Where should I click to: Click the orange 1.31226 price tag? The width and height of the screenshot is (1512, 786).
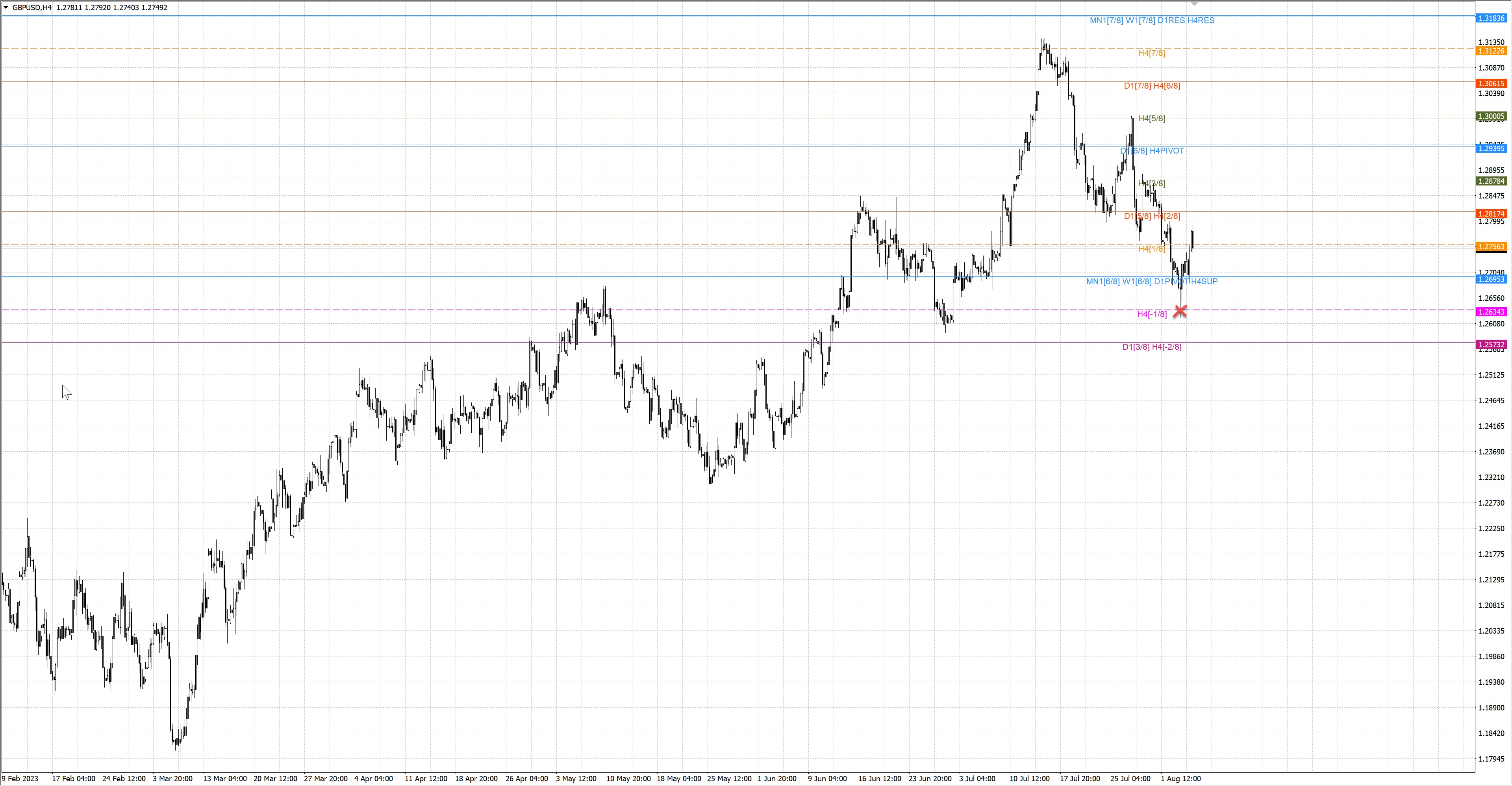point(1491,51)
